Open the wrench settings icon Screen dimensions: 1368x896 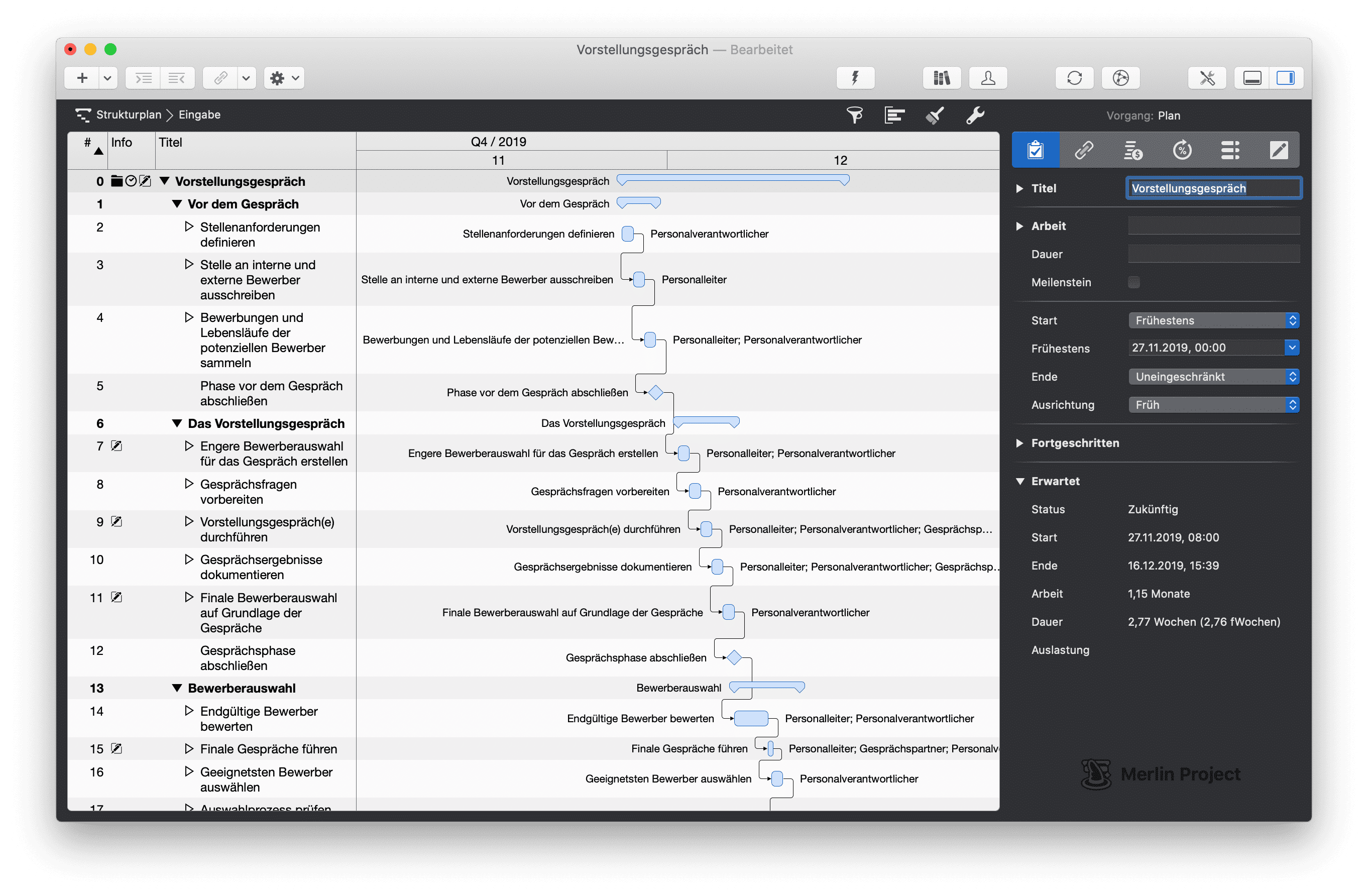975,116
